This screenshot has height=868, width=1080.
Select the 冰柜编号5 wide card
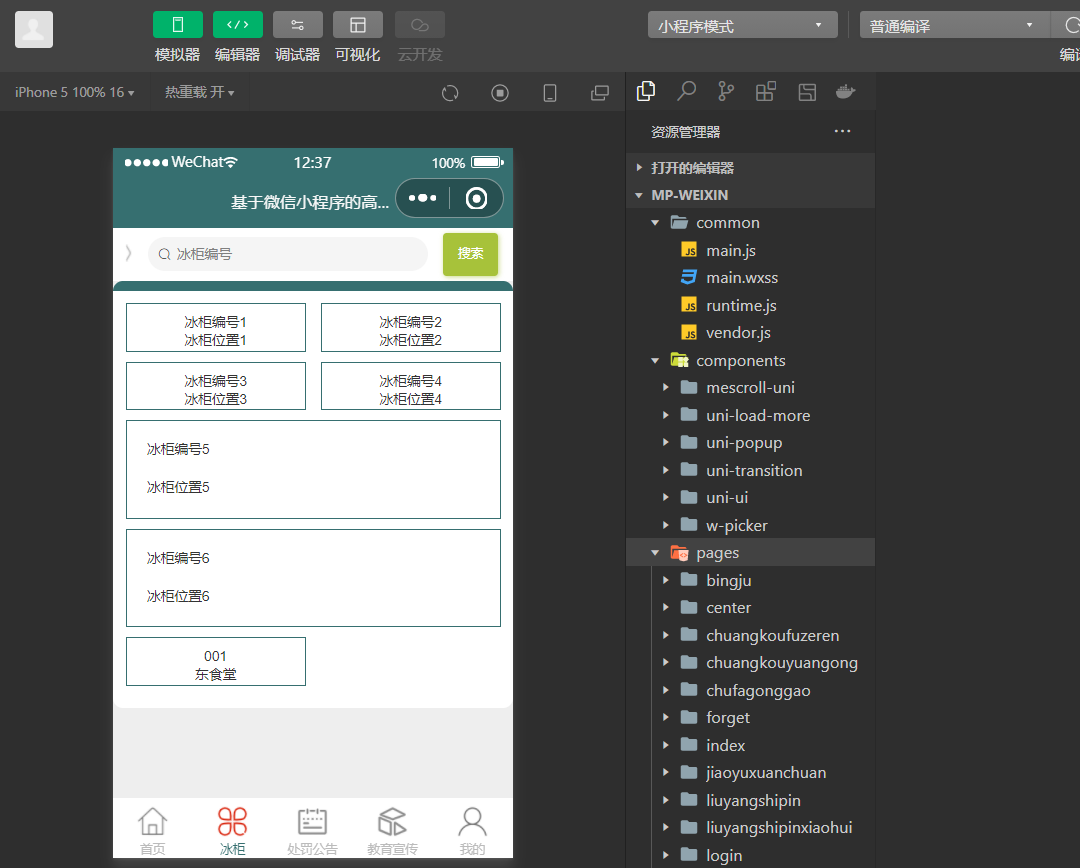313,469
